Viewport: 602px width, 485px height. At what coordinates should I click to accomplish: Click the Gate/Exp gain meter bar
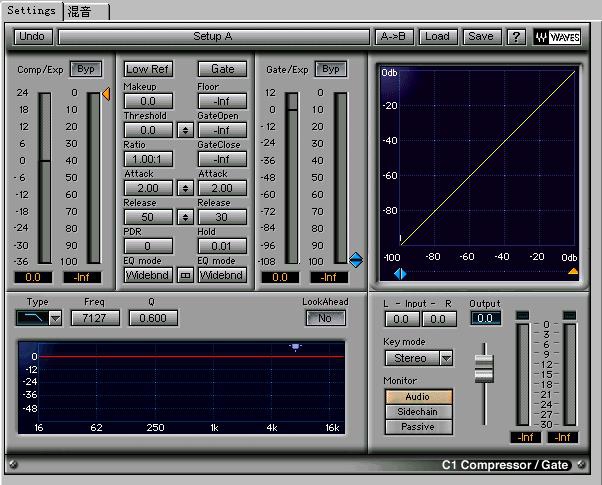[292, 178]
